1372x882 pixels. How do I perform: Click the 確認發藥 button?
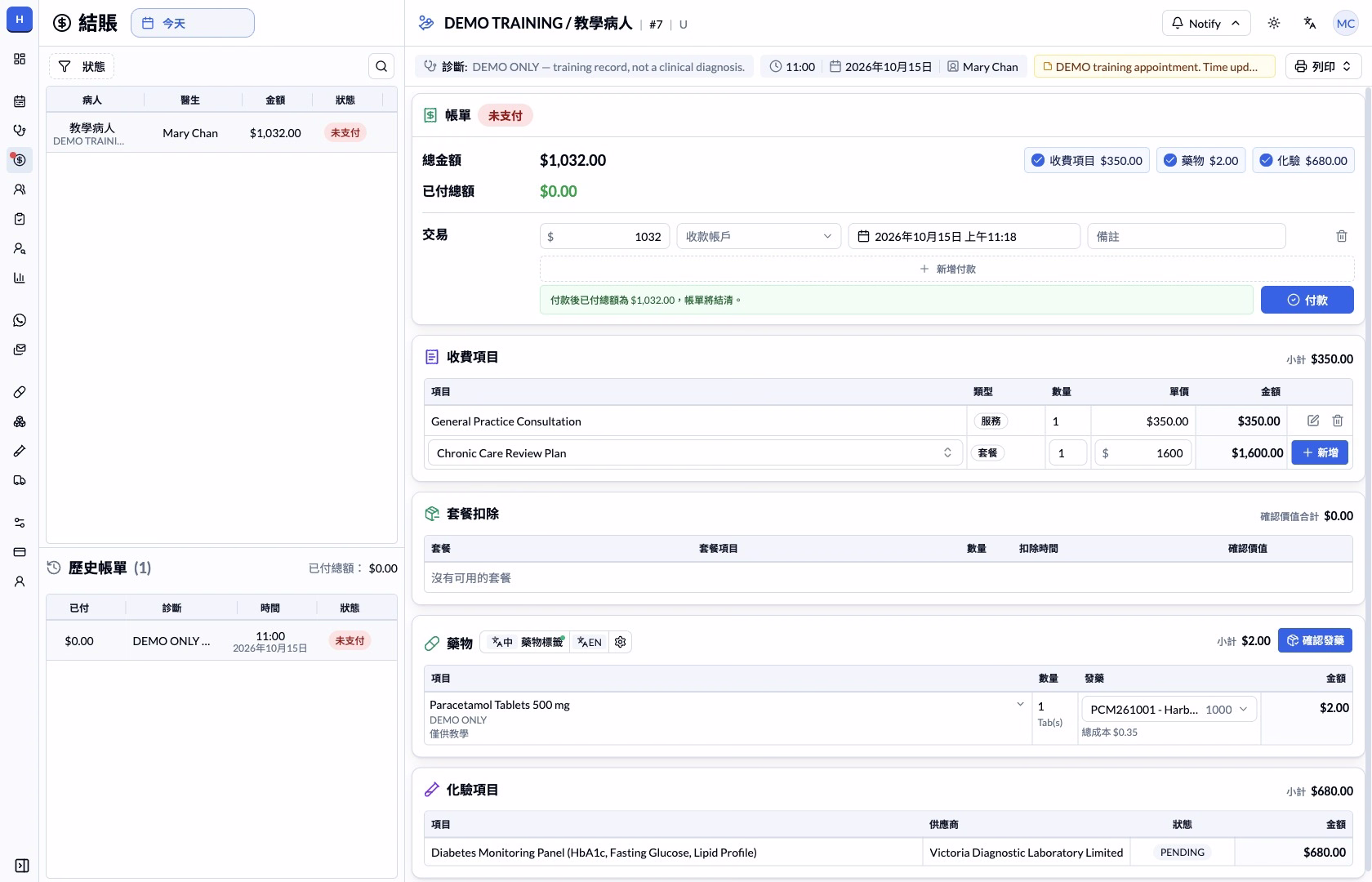coord(1315,640)
